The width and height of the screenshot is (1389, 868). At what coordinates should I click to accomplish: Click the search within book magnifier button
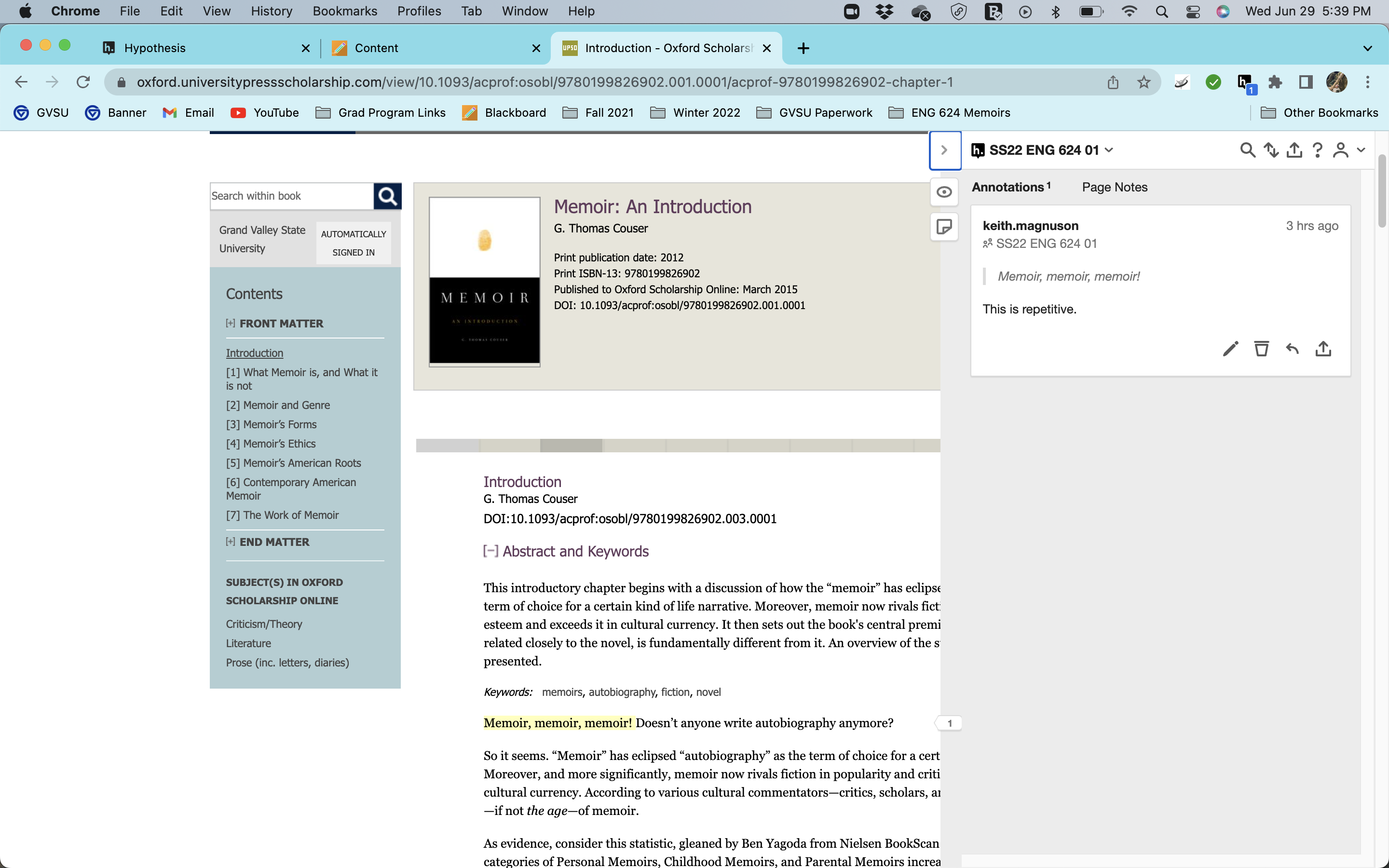pos(387,196)
